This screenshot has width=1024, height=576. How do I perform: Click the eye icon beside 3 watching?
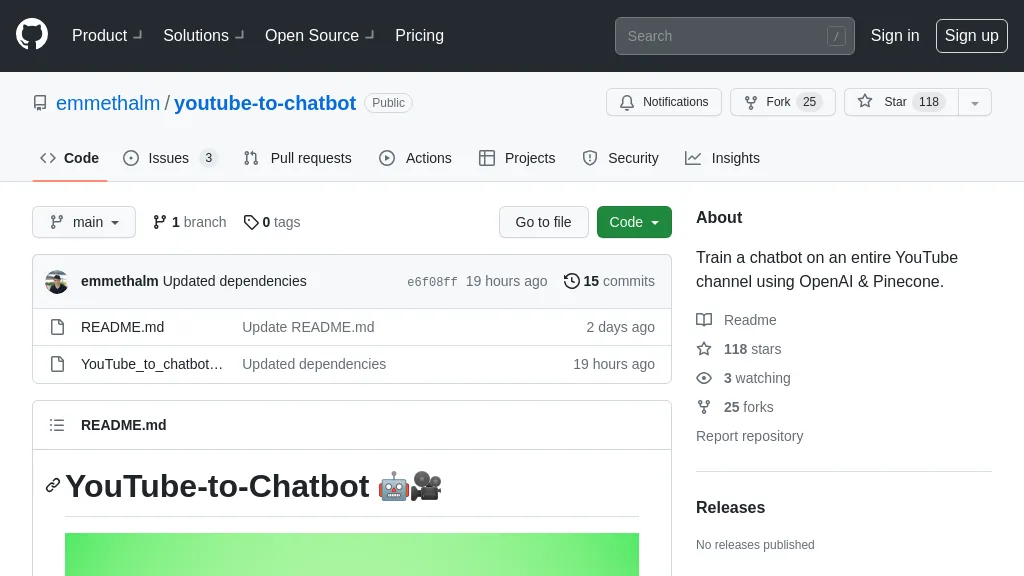tap(704, 378)
